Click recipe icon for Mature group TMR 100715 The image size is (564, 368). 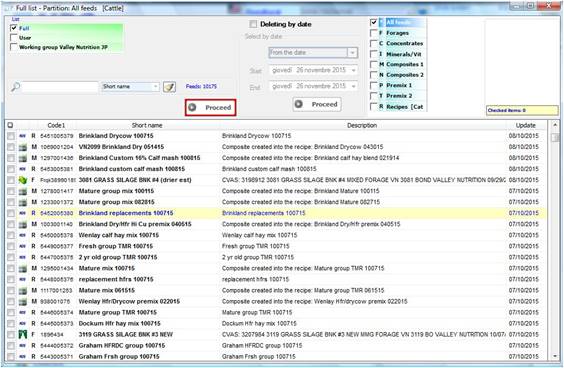coord(23,312)
